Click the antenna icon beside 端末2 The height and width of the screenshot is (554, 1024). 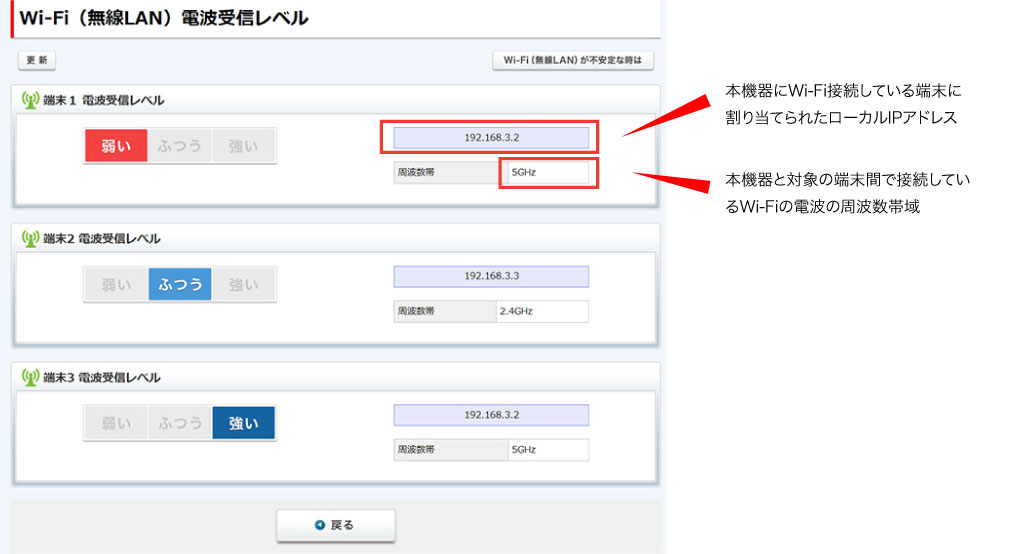point(30,238)
